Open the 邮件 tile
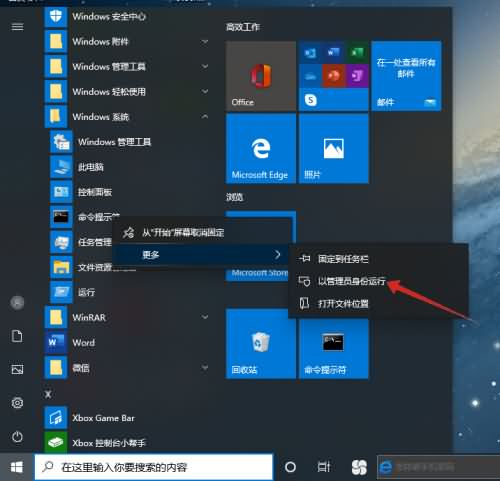Screen dimensions: 500x481 (406, 76)
